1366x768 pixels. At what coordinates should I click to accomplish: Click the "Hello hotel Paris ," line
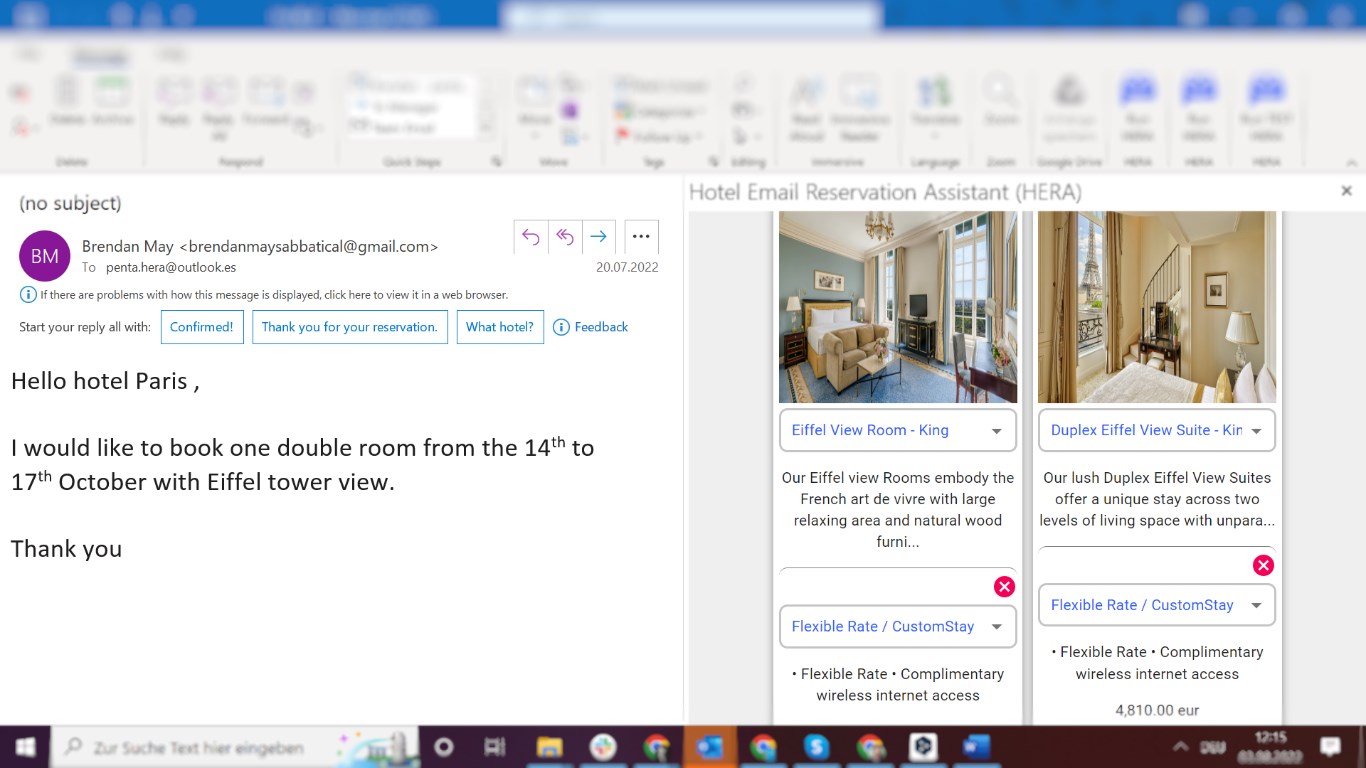point(105,381)
